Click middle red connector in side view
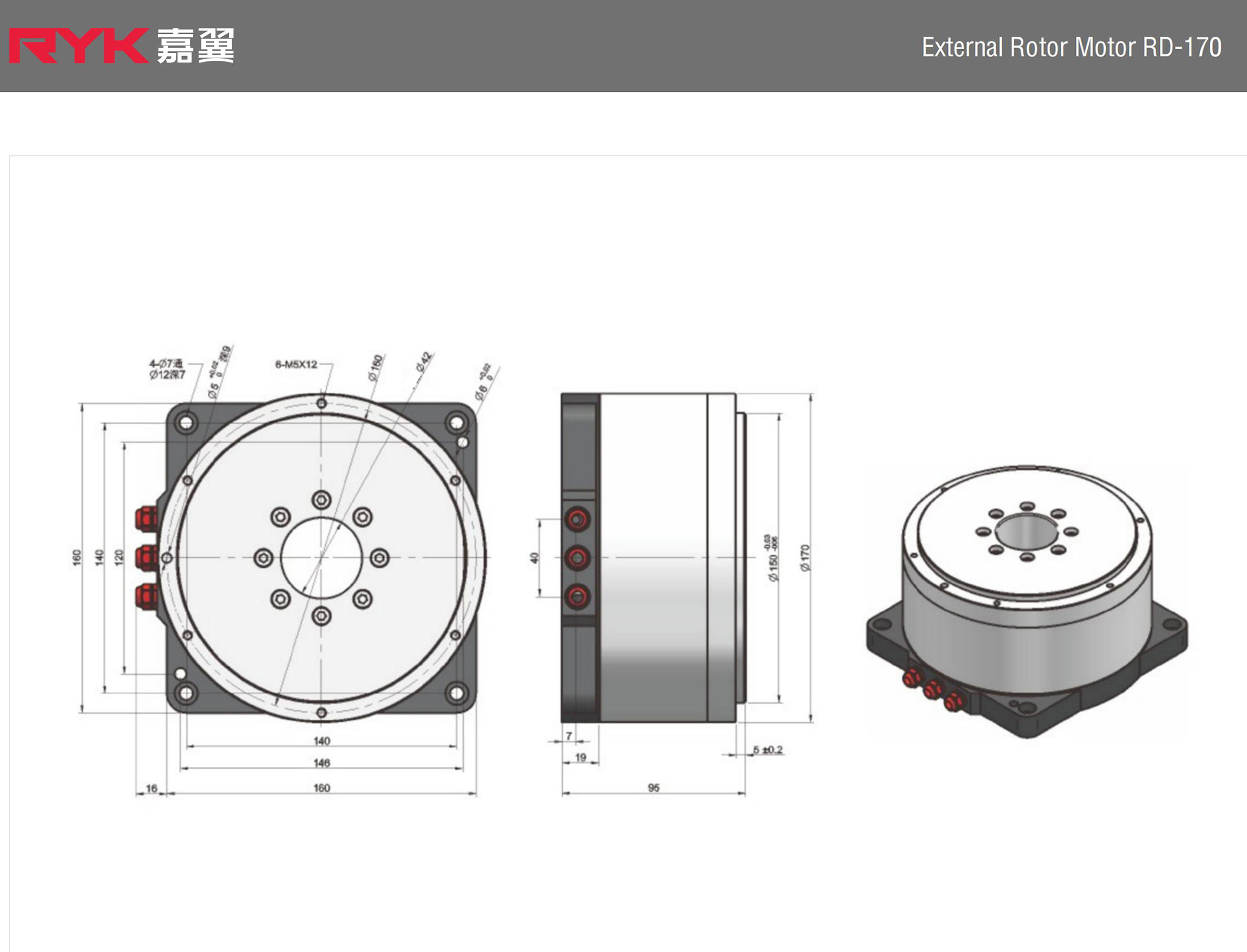This screenshot has width=1247, height=952. point(578,558)
